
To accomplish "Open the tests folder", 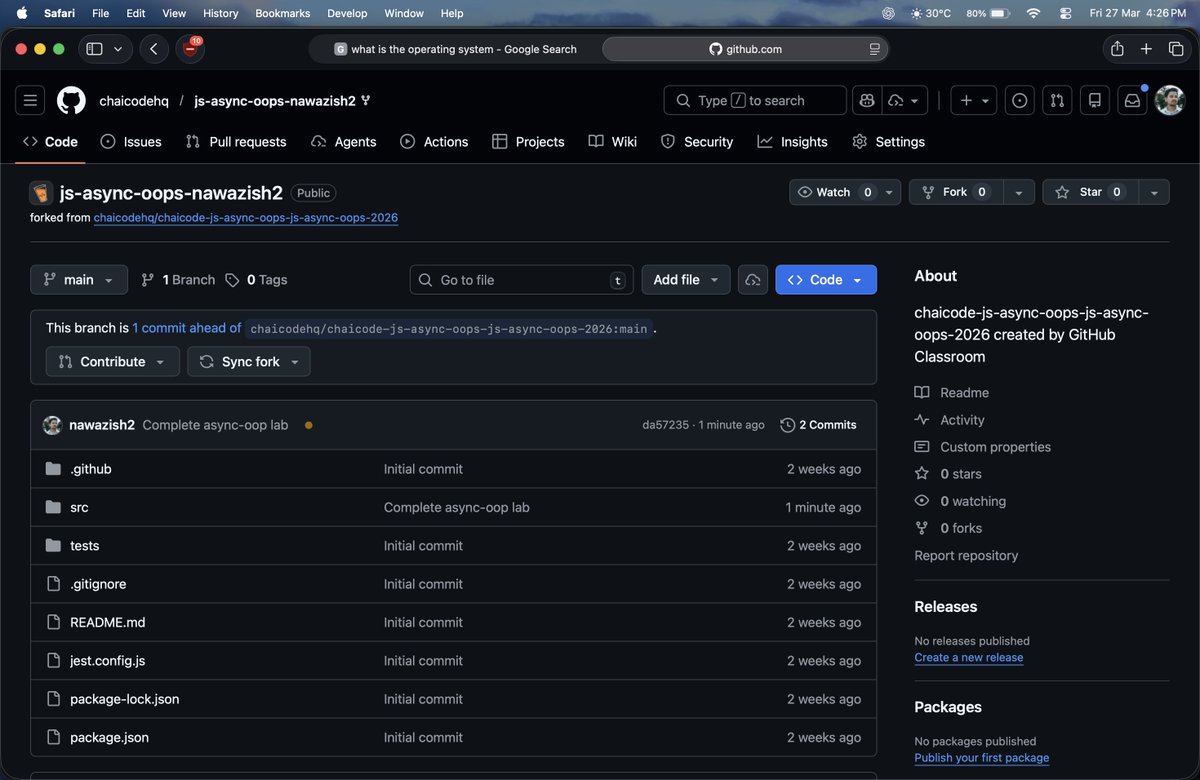I will [84, 546].
